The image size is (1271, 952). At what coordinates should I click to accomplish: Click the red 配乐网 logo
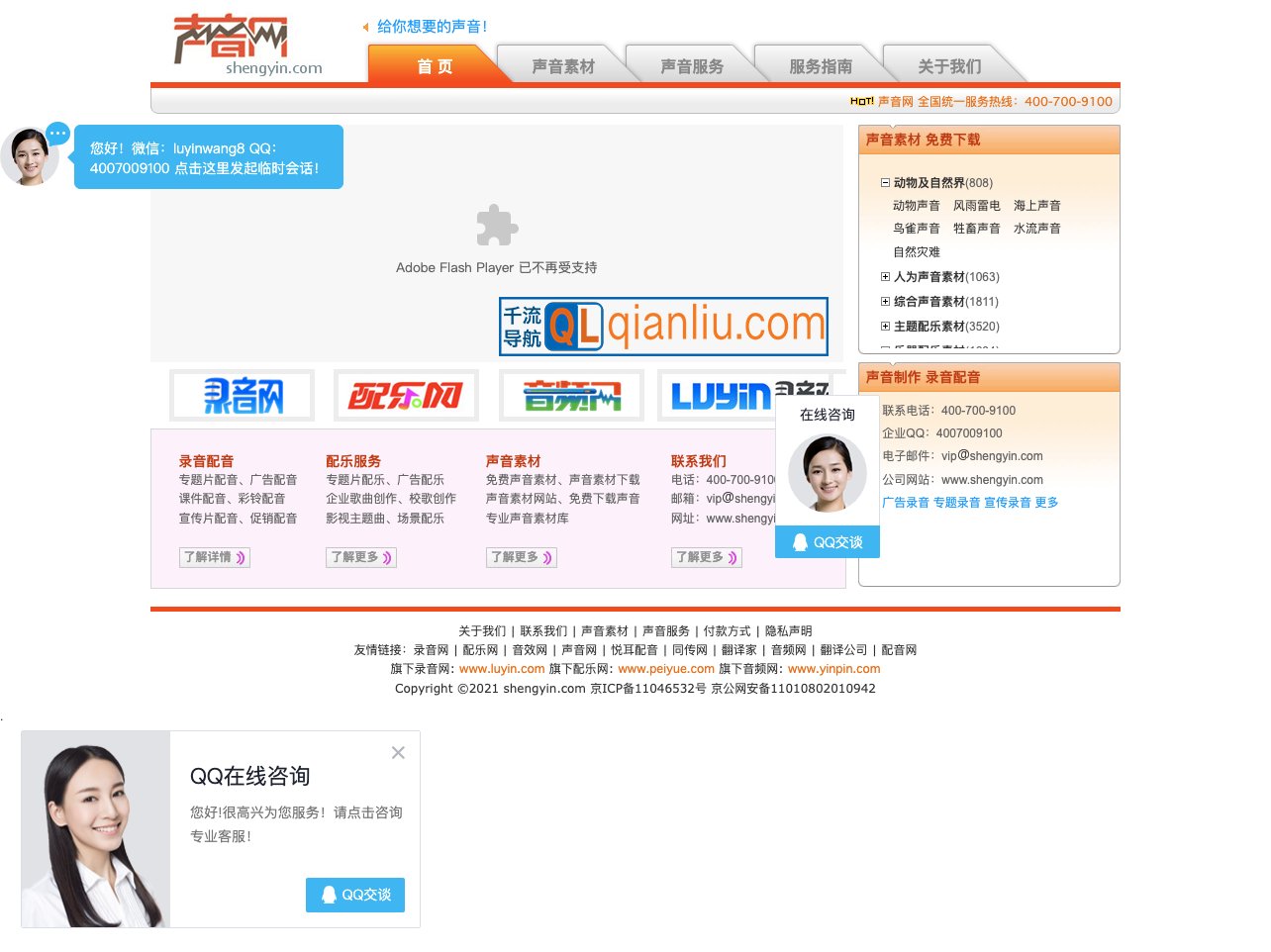tap(406, 396)
